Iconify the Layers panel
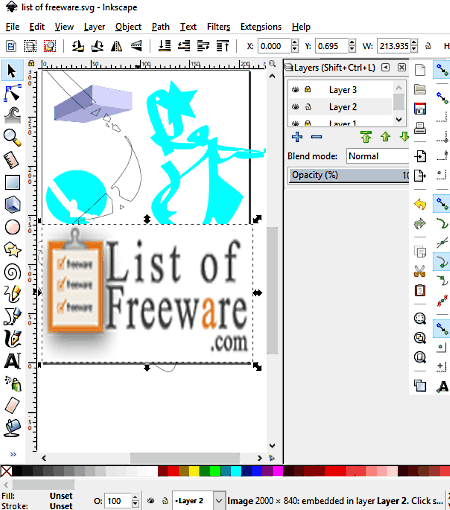This screenshot has height=510, width=450. (x=385, y=68)
